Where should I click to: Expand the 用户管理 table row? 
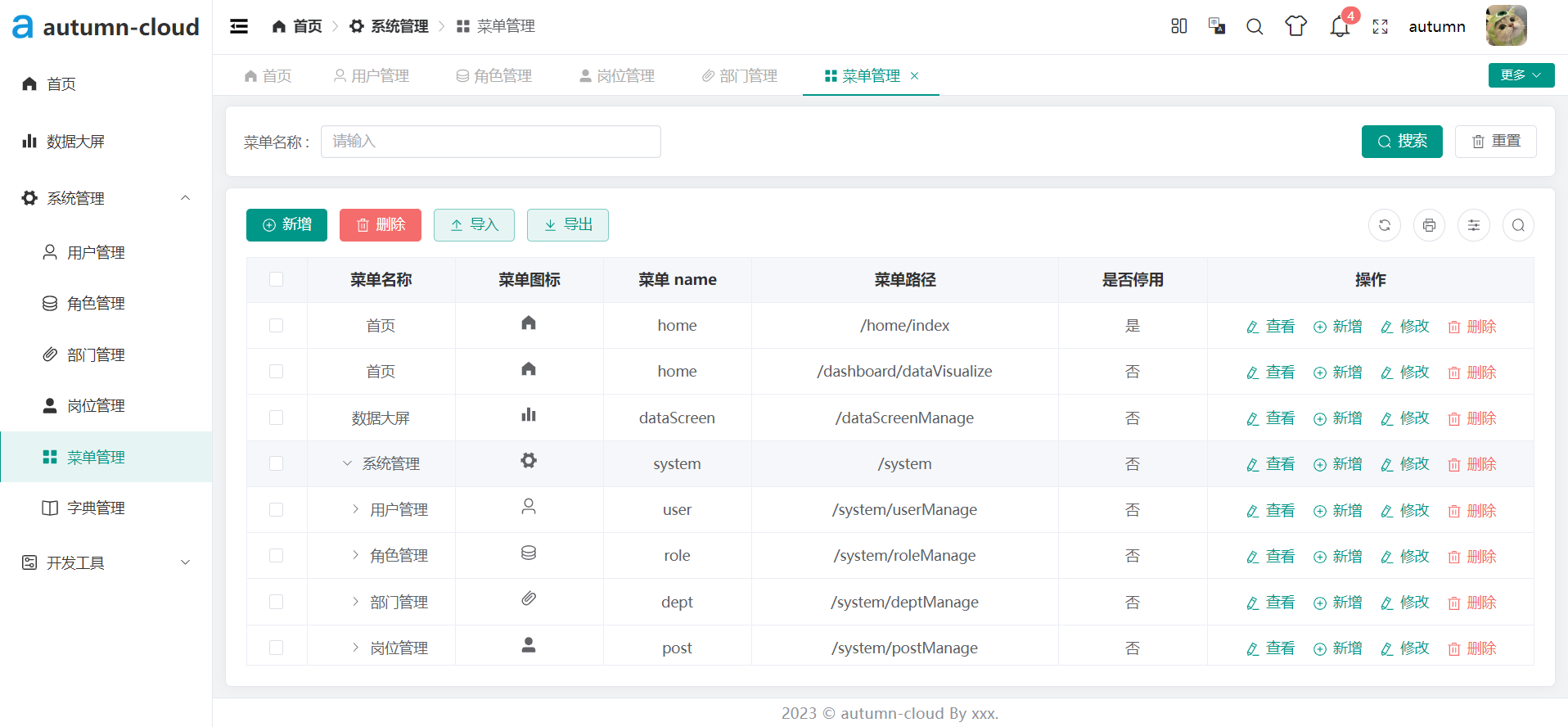click(355, 509)
